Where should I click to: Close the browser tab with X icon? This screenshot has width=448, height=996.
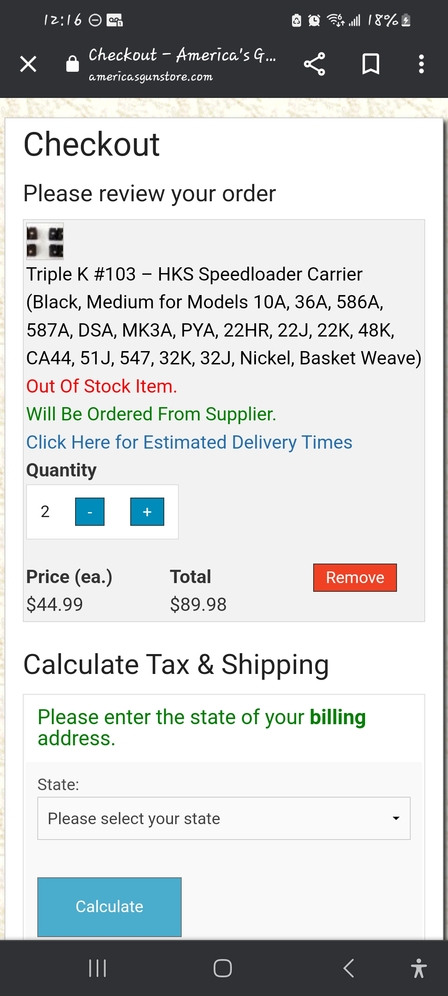click(x=28, y=64)
